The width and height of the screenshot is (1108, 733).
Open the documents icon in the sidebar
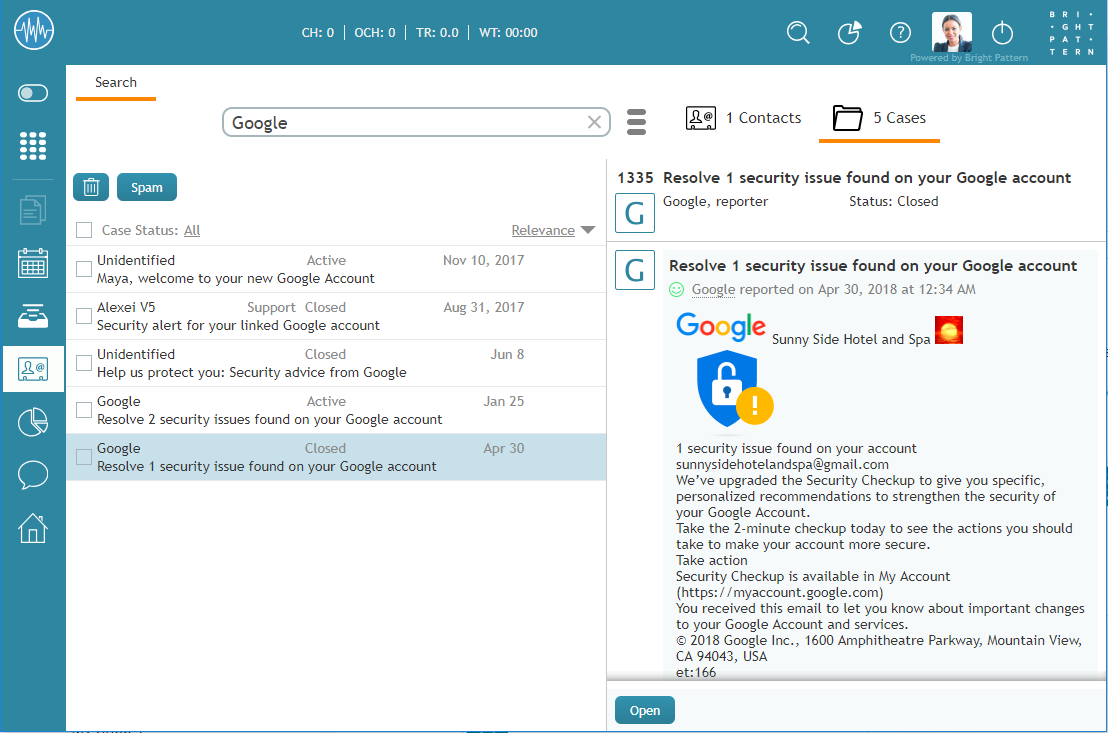[x=33, y=210]
